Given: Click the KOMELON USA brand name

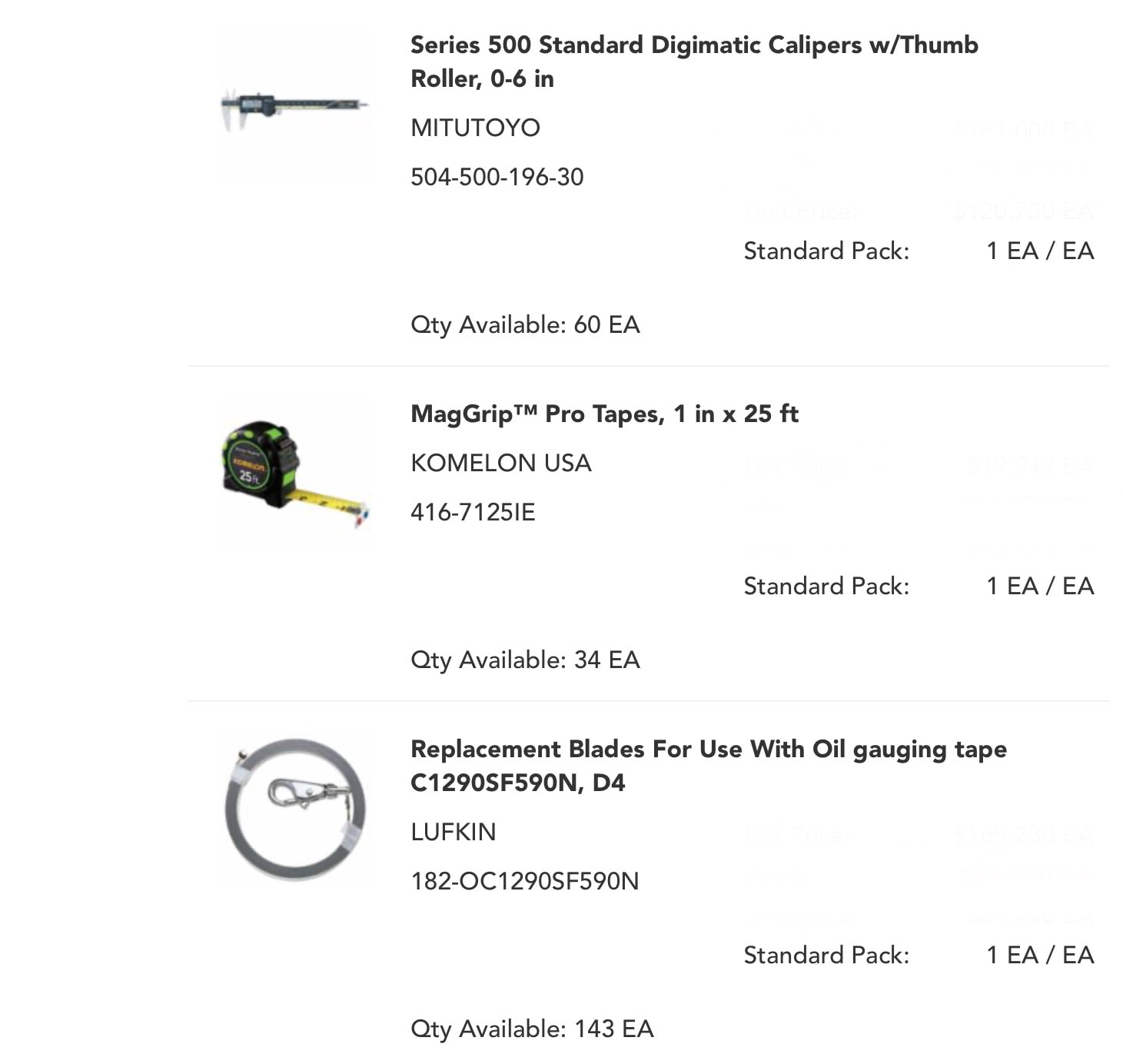Looking at the screenshot, I should pos(500,463).
